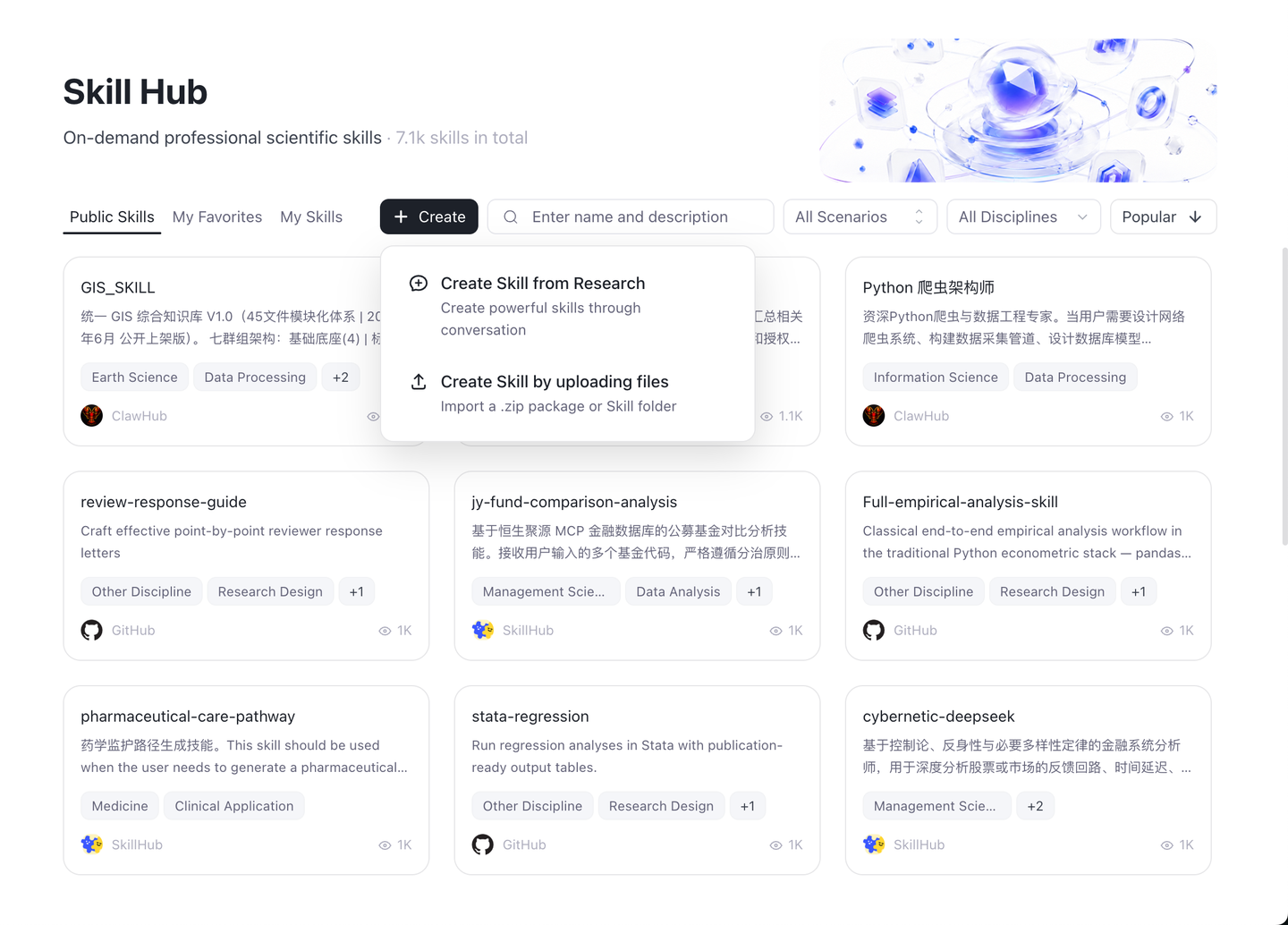The height and width of the screenshot is (925, 1288).
Task: Click the Medicine tag
Action: point(120,806)
